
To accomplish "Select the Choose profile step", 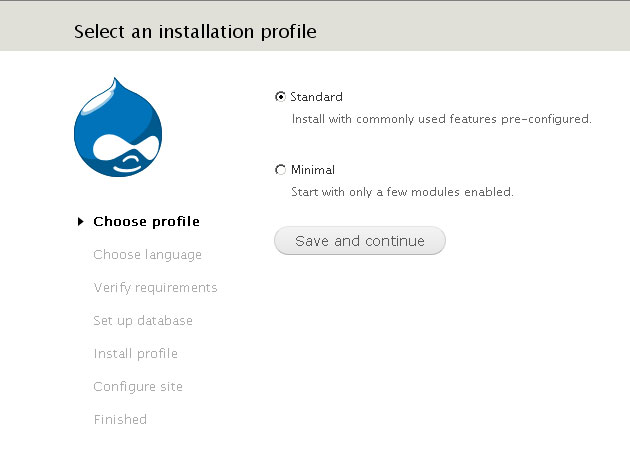I will click(x=146, y=222).
